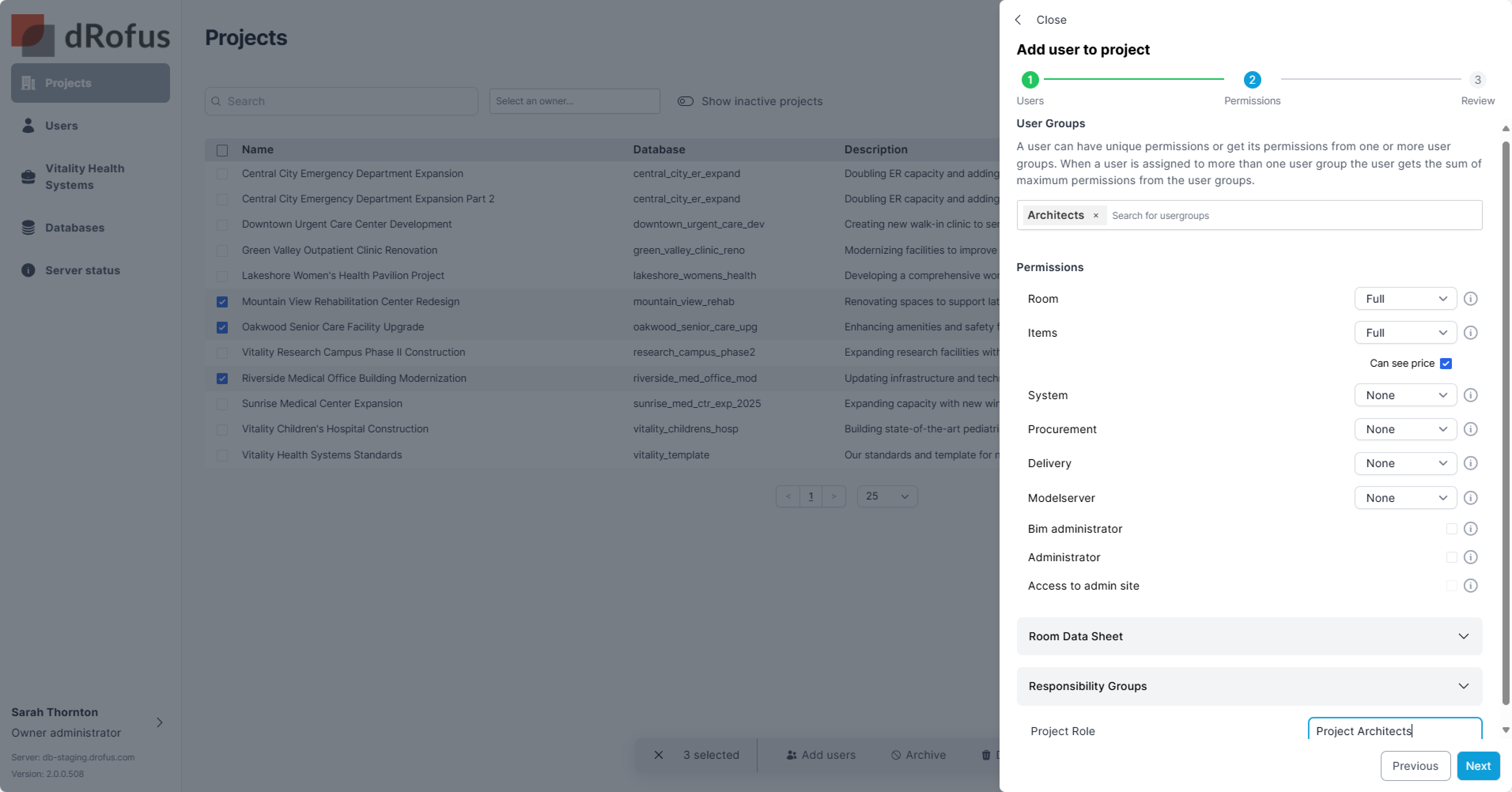1512x792 pixels.
Task: Click Close at top of panel
Action: coord(1051,19)
